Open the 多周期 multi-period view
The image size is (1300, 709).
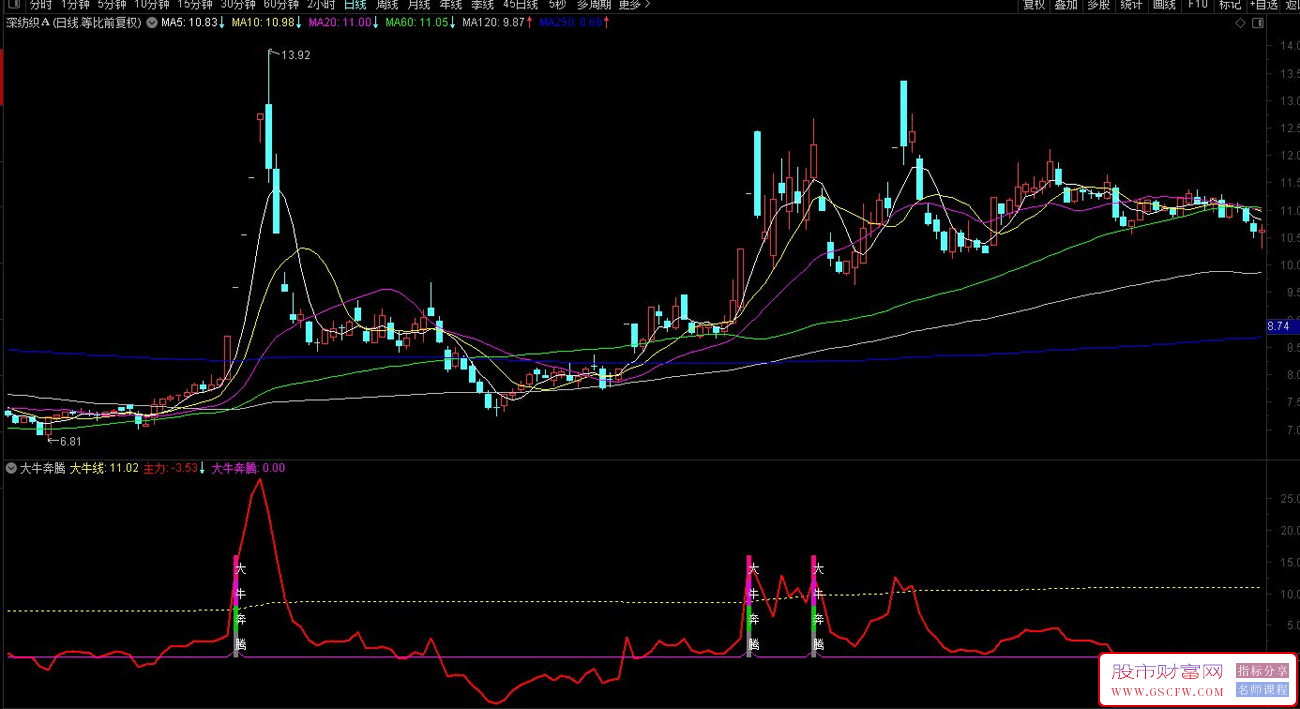pos(594,5)
